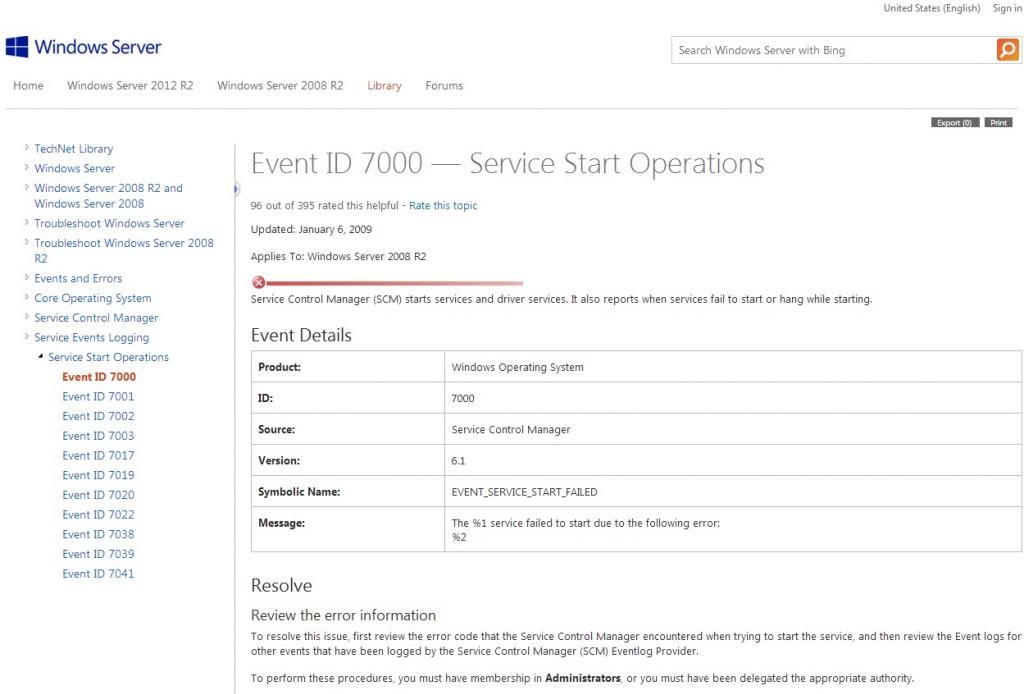Click the Rate this topic link
The image size is (1024, 694).
pos(443,206)
